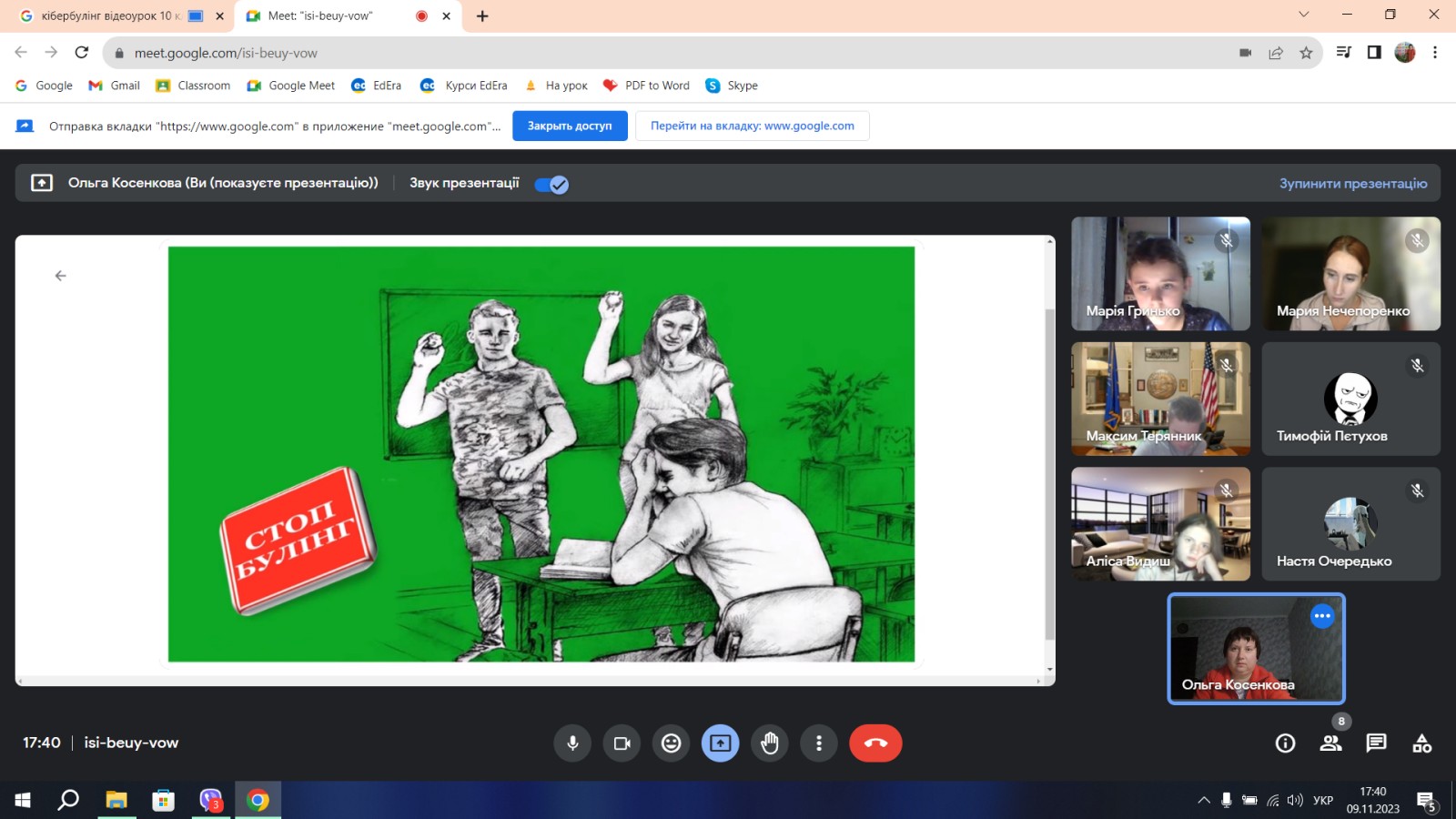Click the present screen button
This screenshot has width=1456, height=819.
(x=720, y=743)
